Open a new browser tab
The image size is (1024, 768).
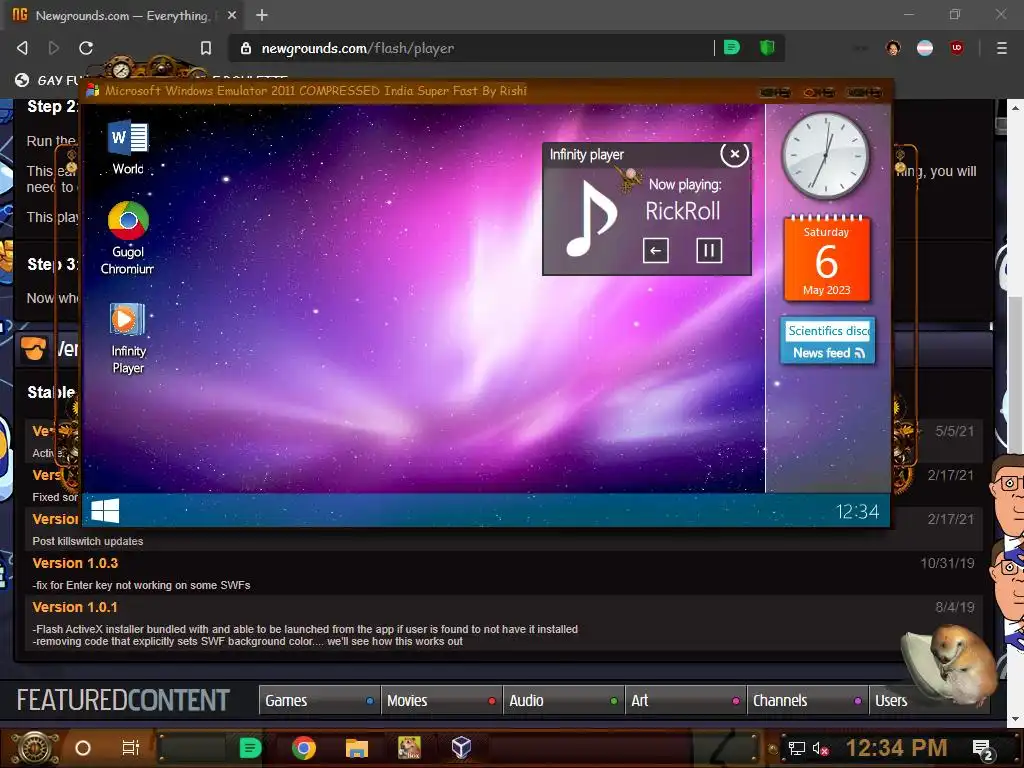pyautogui.click(x=262, y=15)
